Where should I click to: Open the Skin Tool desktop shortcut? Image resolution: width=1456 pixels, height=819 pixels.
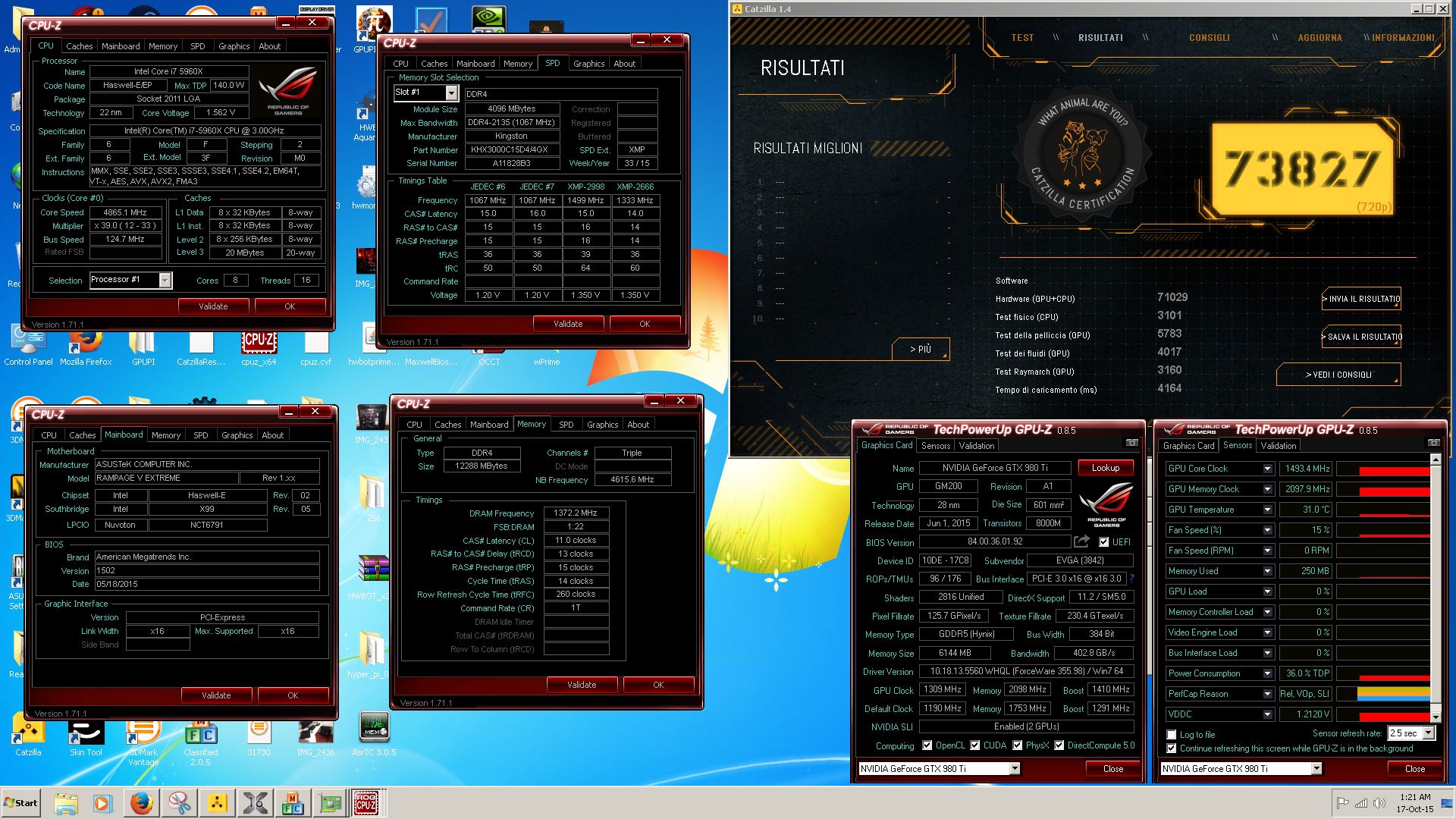[x=86, y=737]
